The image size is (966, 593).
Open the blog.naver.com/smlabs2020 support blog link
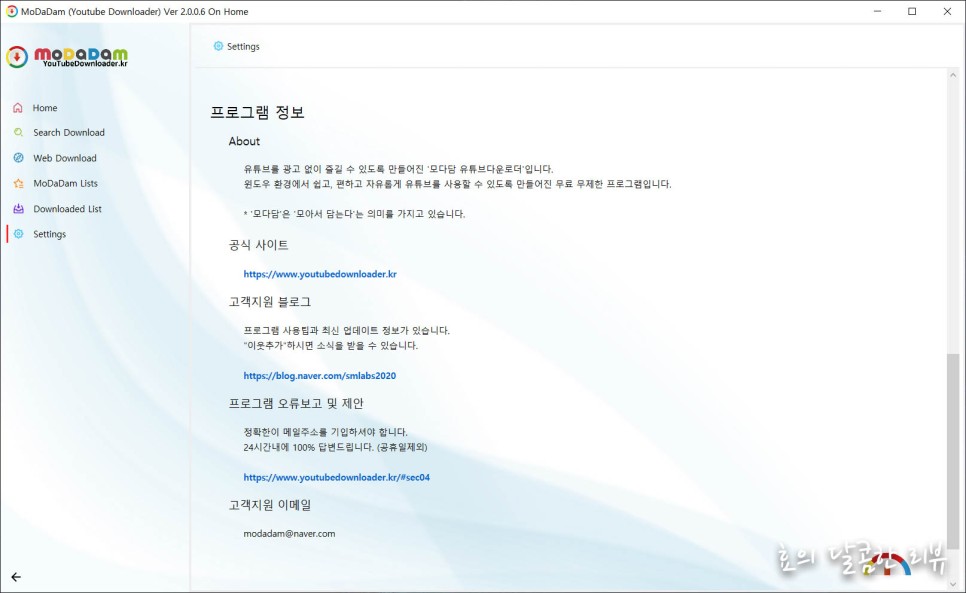319,375
